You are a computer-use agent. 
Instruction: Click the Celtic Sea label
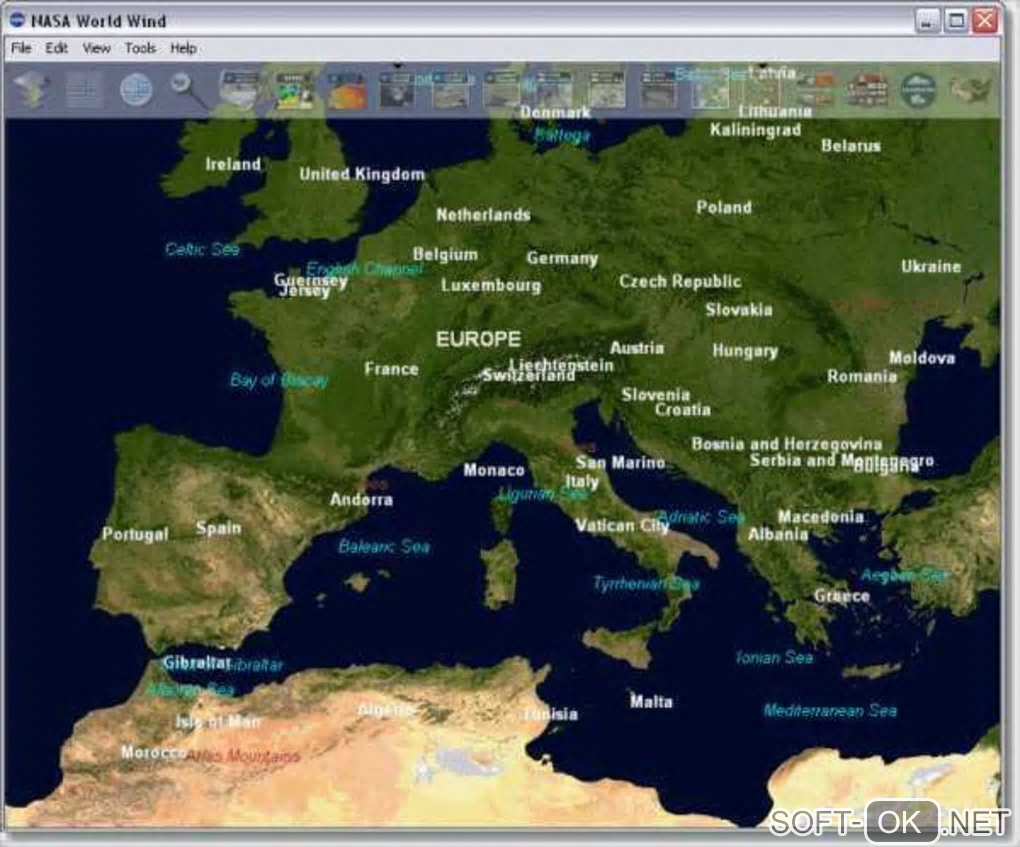[x=202, y=249]
